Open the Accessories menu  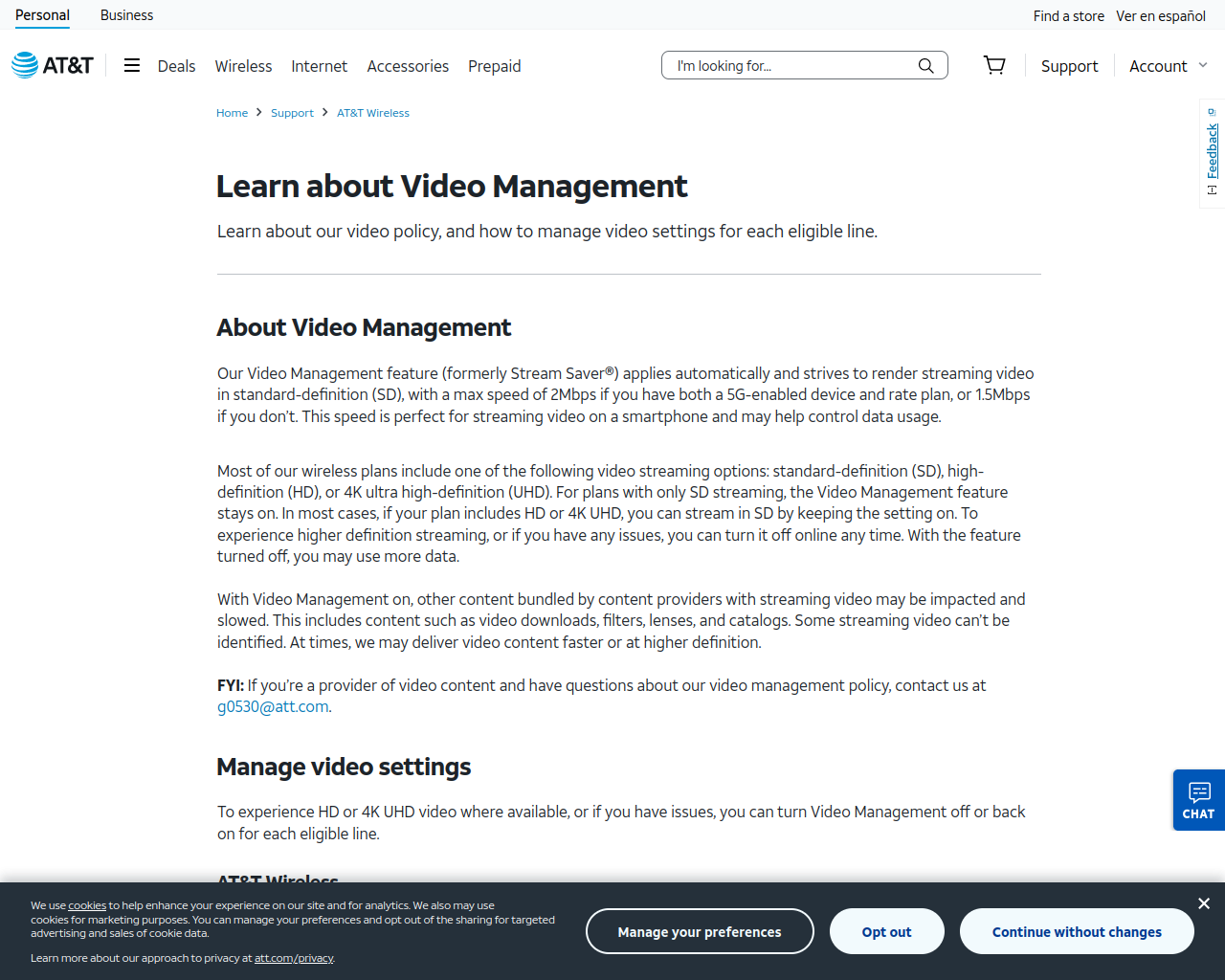coord(408,66)
